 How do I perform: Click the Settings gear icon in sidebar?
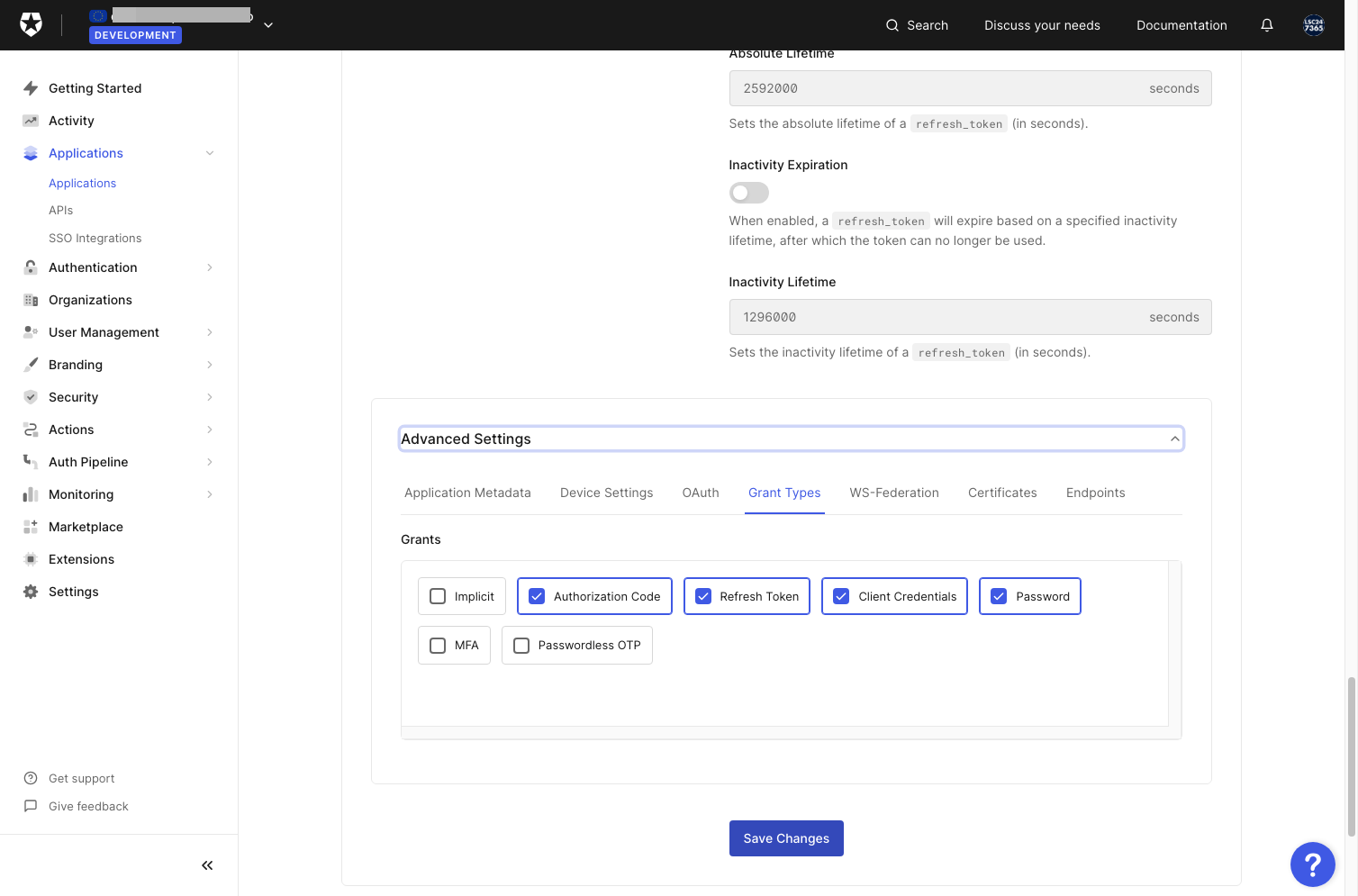tap(31, 592)
